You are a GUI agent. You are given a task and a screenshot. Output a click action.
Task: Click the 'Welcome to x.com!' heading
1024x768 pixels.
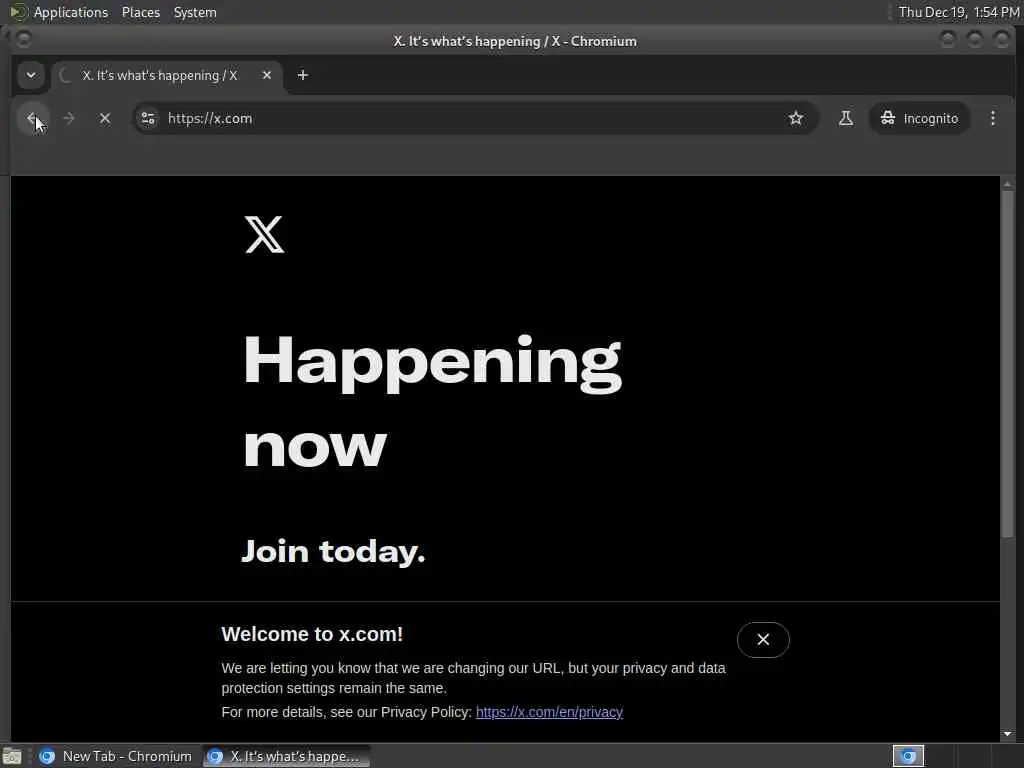point(312,634)
